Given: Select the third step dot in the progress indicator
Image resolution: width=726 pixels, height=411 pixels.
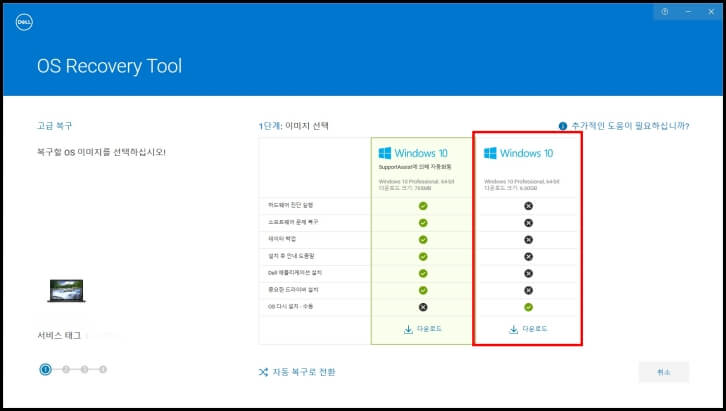Looking at the screenshot, I should [85, 369].
